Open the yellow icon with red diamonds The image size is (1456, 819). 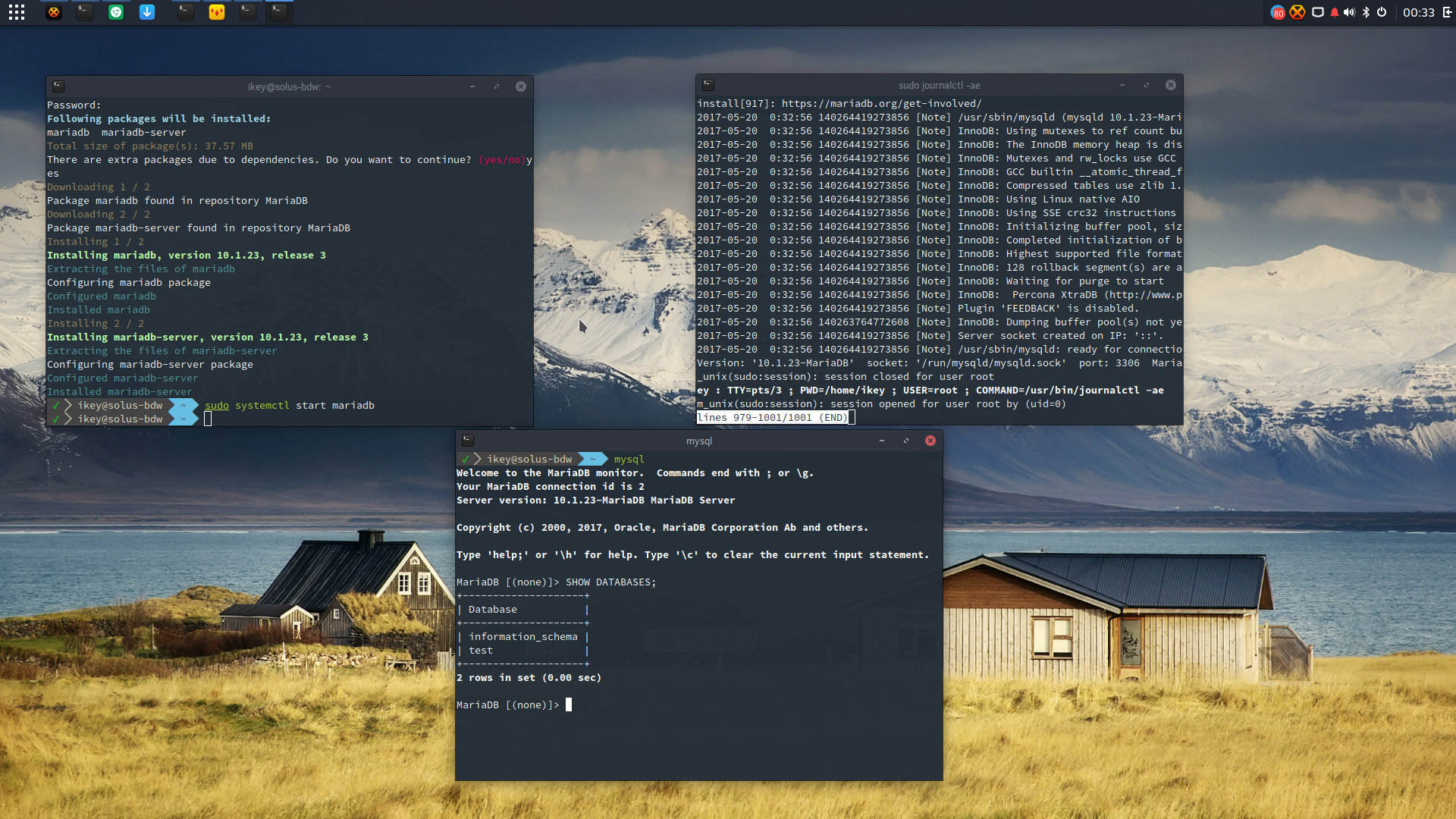(217, 12)
